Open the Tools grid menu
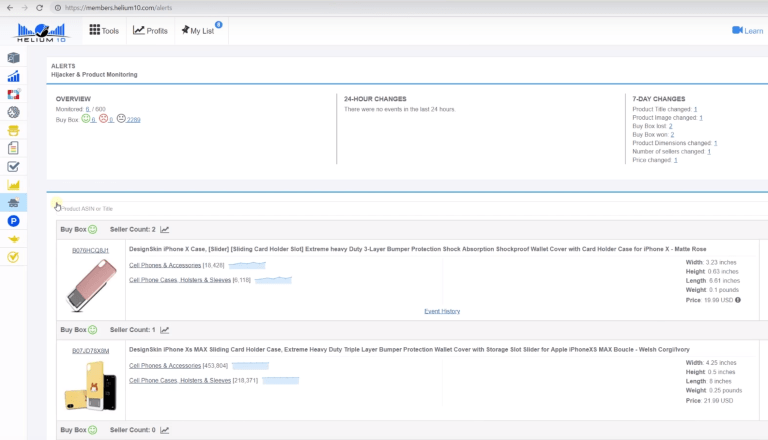This screenshot has width=768, height=440. click(x=104, y=30)
